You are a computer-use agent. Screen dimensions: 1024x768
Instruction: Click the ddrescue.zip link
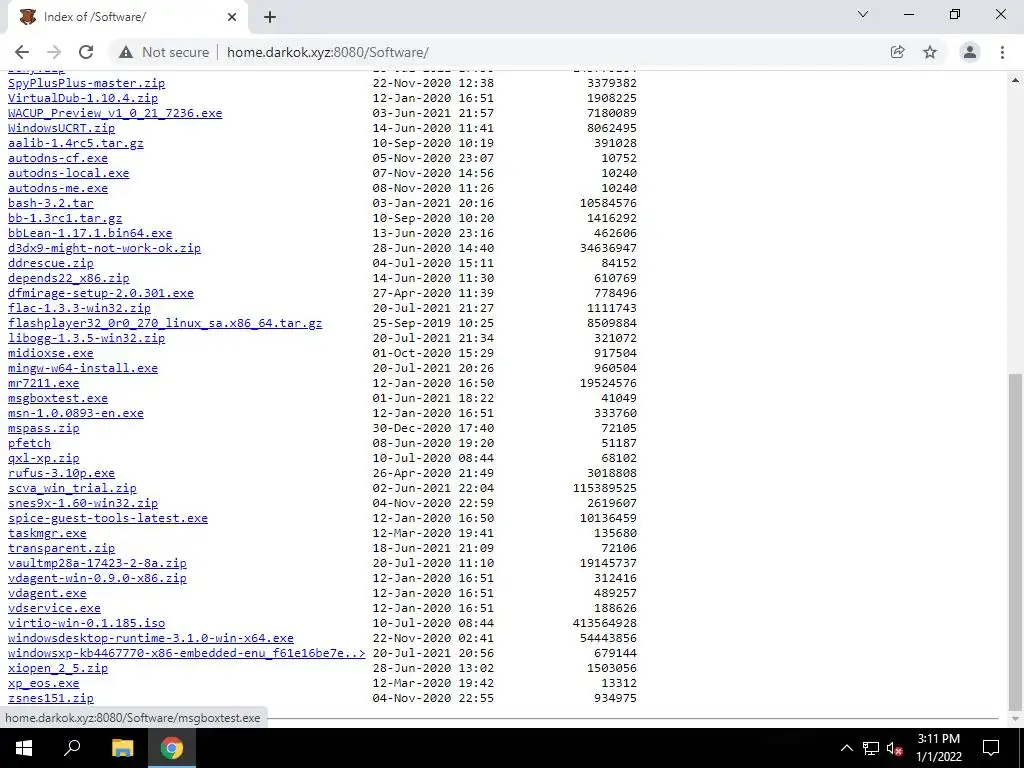(50, 263)
